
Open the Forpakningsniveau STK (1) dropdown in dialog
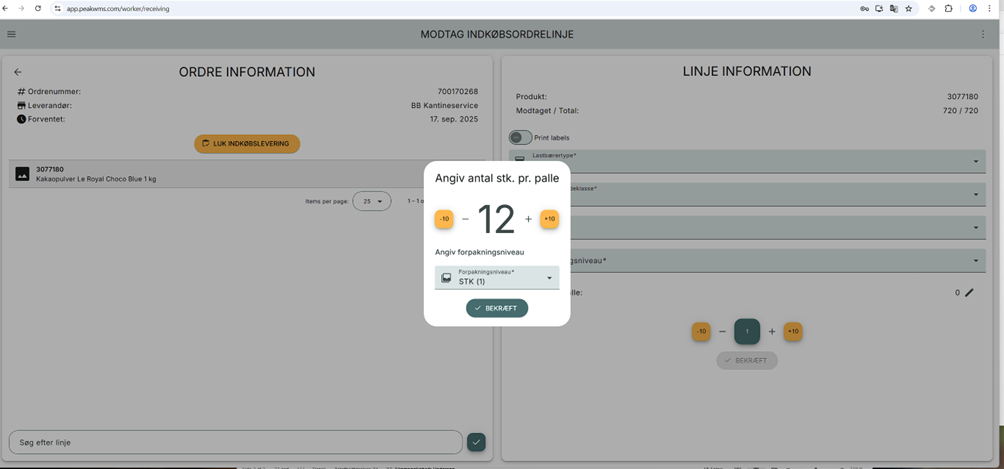click(x=497, y=277)
